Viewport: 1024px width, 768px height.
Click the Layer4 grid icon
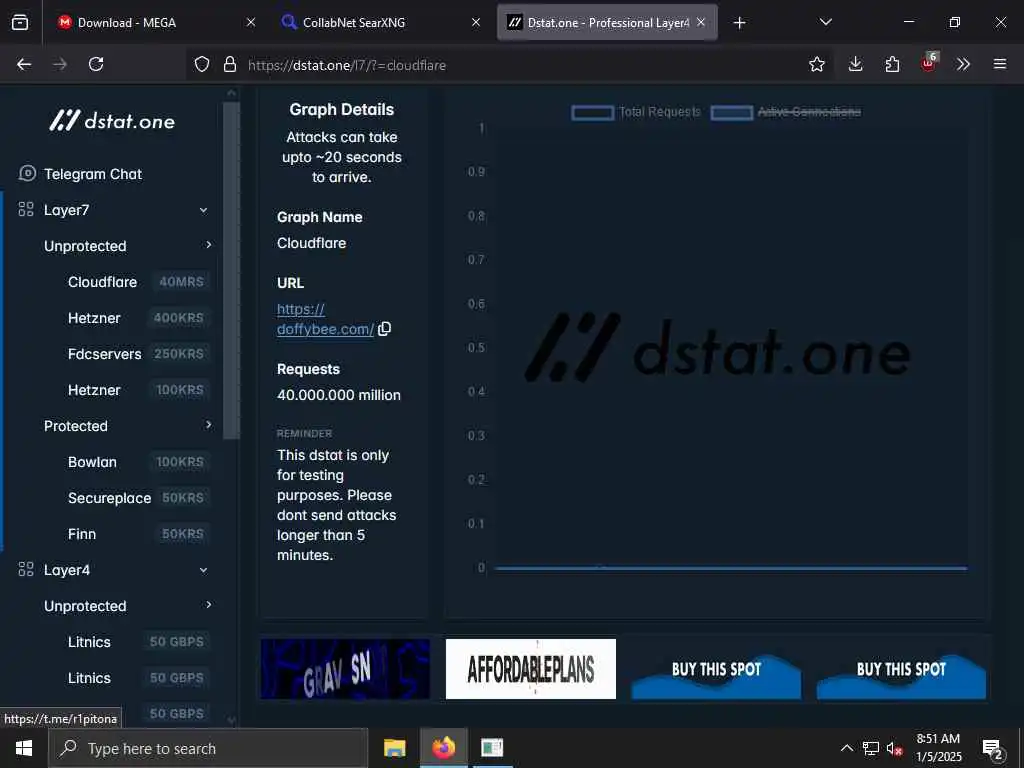[26, 569]
